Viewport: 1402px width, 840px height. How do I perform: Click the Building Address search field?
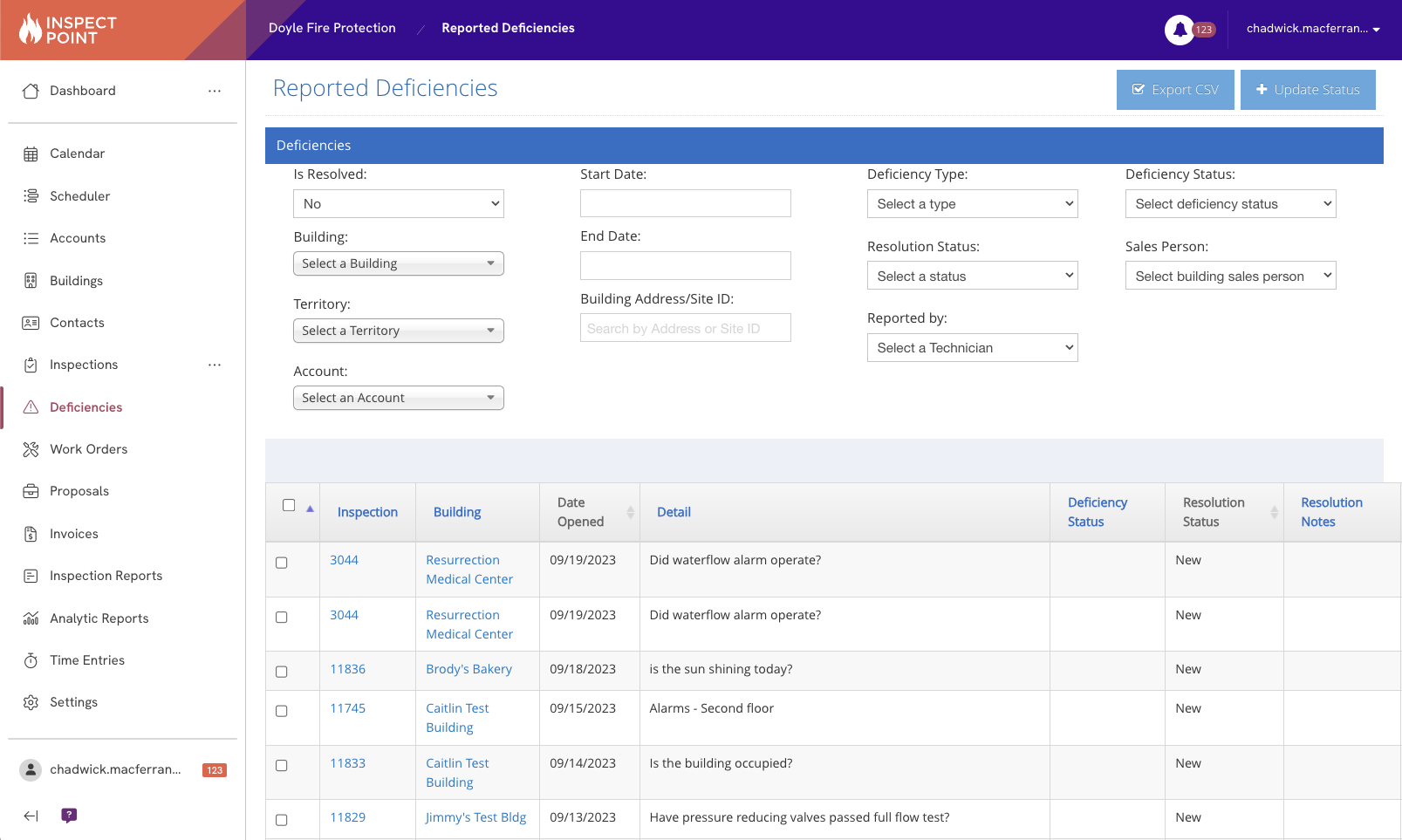(x=685, y=328)
